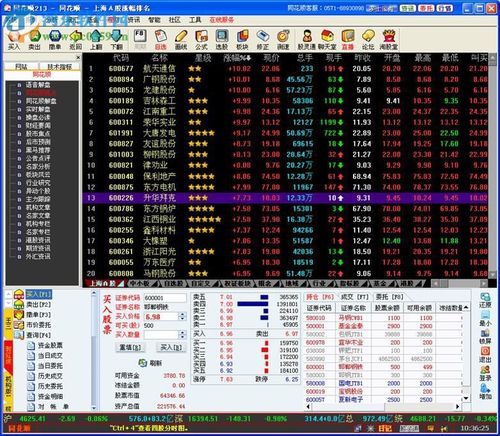Image resolution: width=500 pixels, height=436 pixels.
Task: Click the F8 cycle toolbar icon
Action: click(140, 39)
